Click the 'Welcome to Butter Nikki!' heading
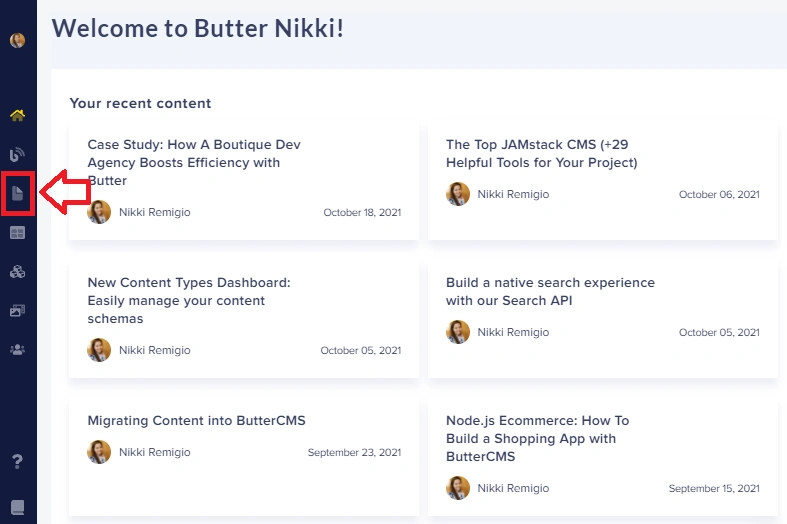787x524 pixels. pyautogui.click(x=198, y=28)
